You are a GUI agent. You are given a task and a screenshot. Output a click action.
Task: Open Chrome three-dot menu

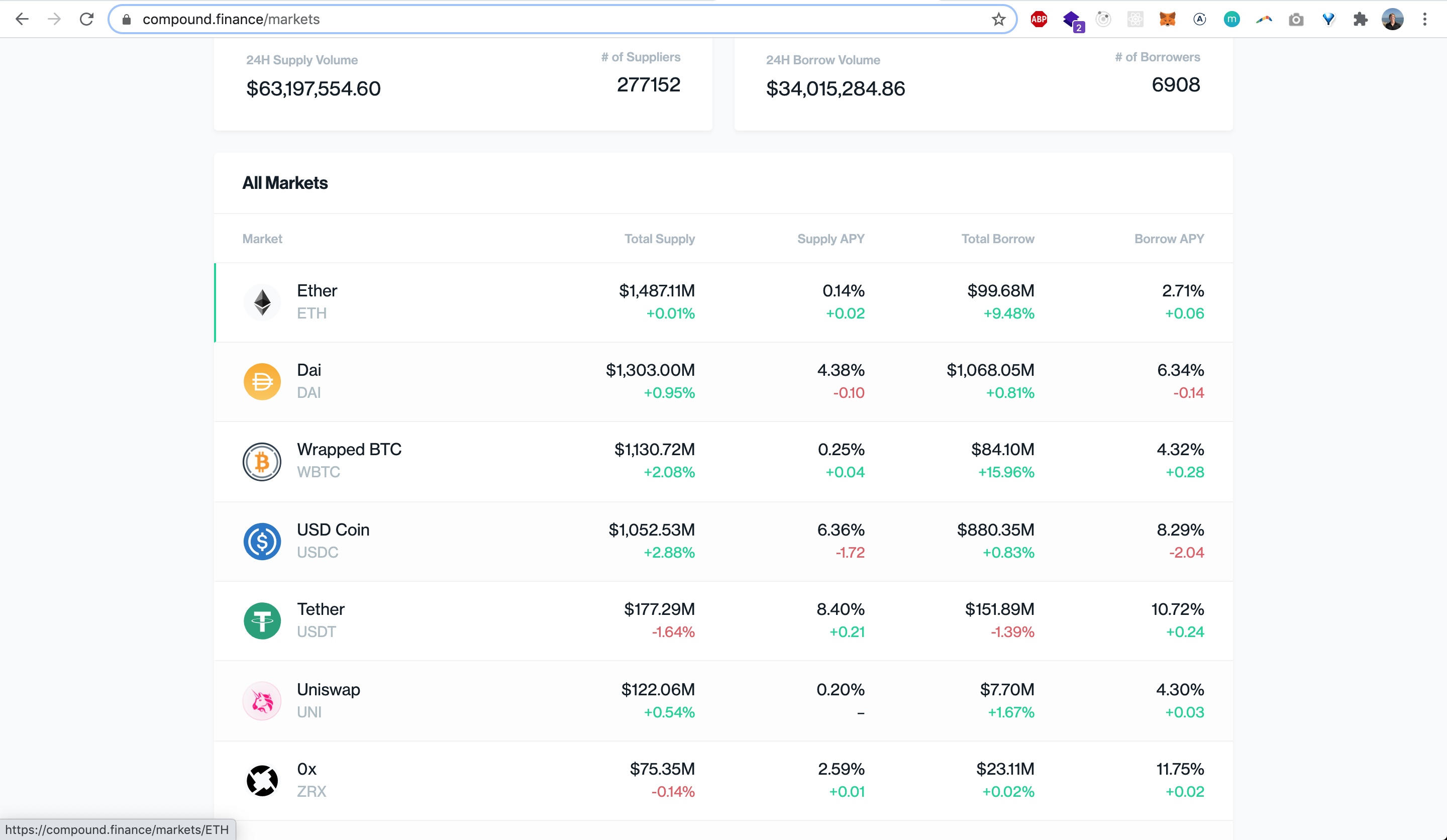pos(1424,20)
